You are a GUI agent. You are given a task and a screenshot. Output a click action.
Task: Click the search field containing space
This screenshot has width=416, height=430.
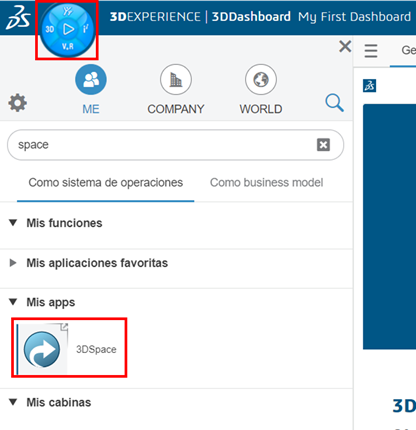(175, 145)
